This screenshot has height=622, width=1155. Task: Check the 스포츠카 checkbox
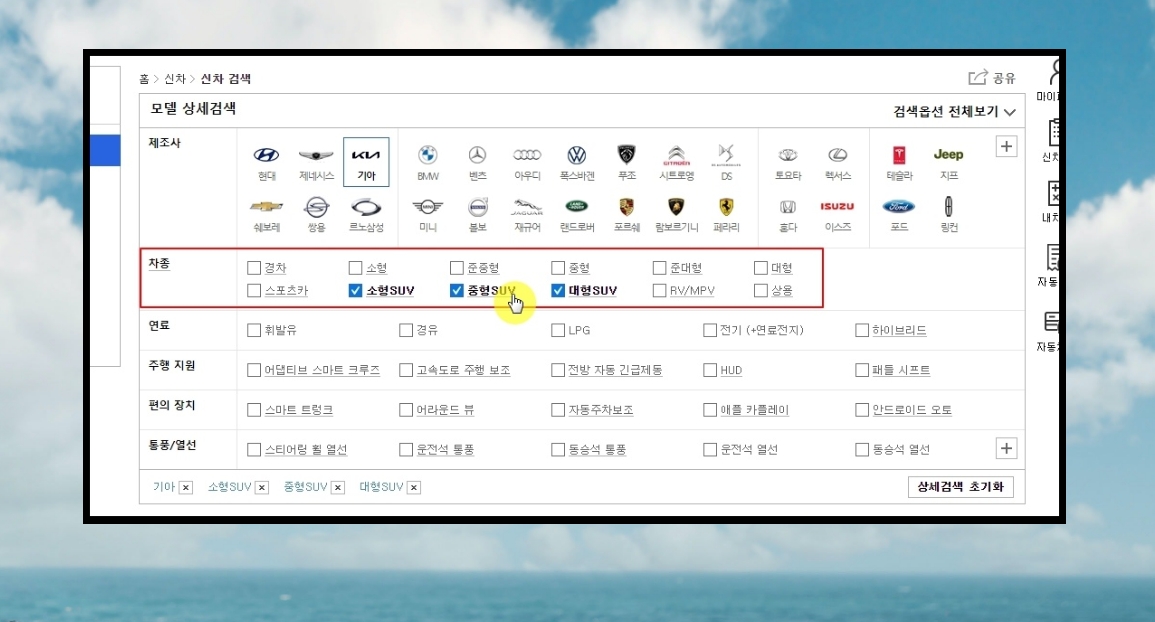coord(254,290)
